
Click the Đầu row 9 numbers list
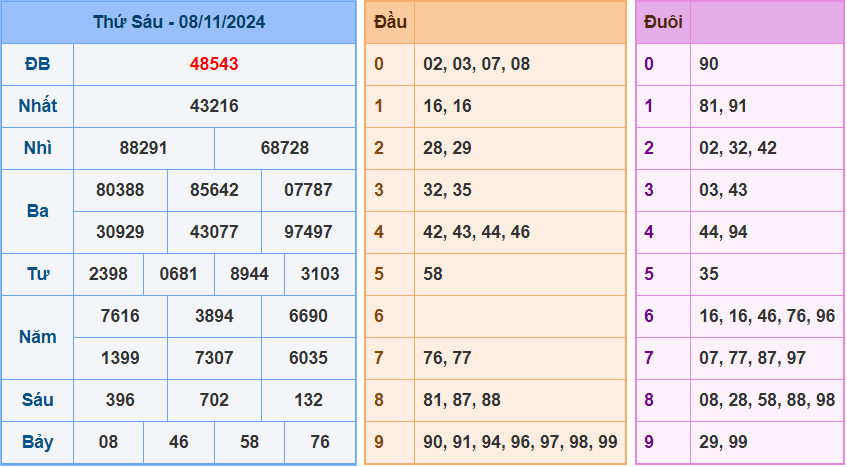coord(519,442)
